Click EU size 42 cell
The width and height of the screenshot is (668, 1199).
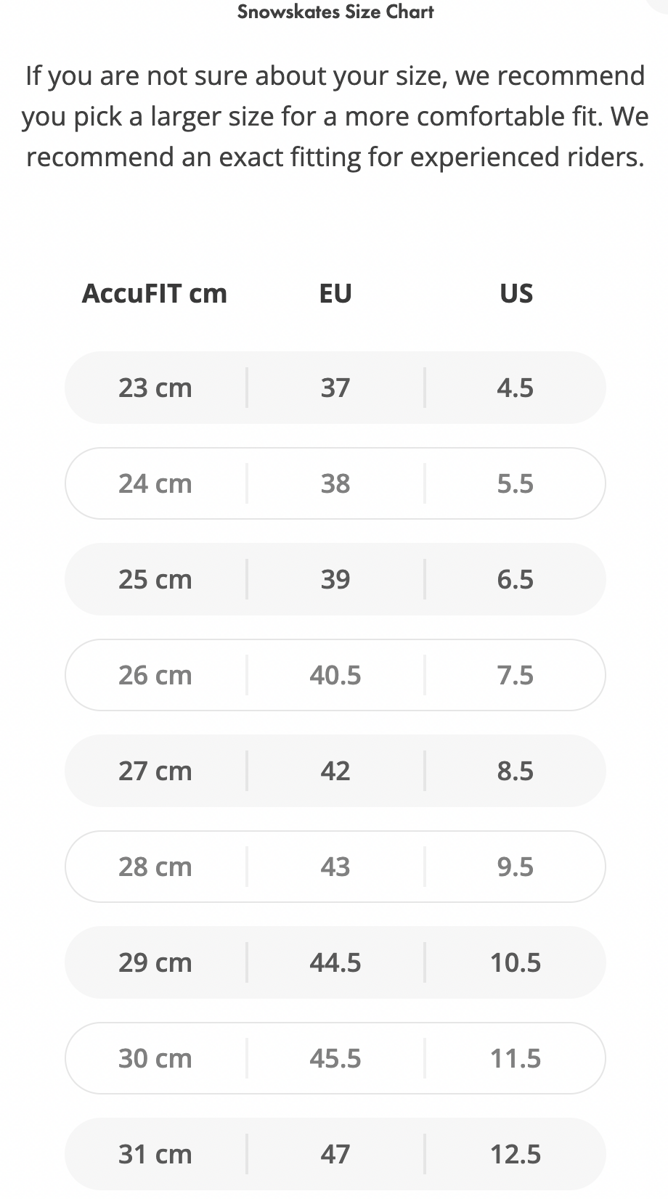pyautogui.click(x=335, y=771)
